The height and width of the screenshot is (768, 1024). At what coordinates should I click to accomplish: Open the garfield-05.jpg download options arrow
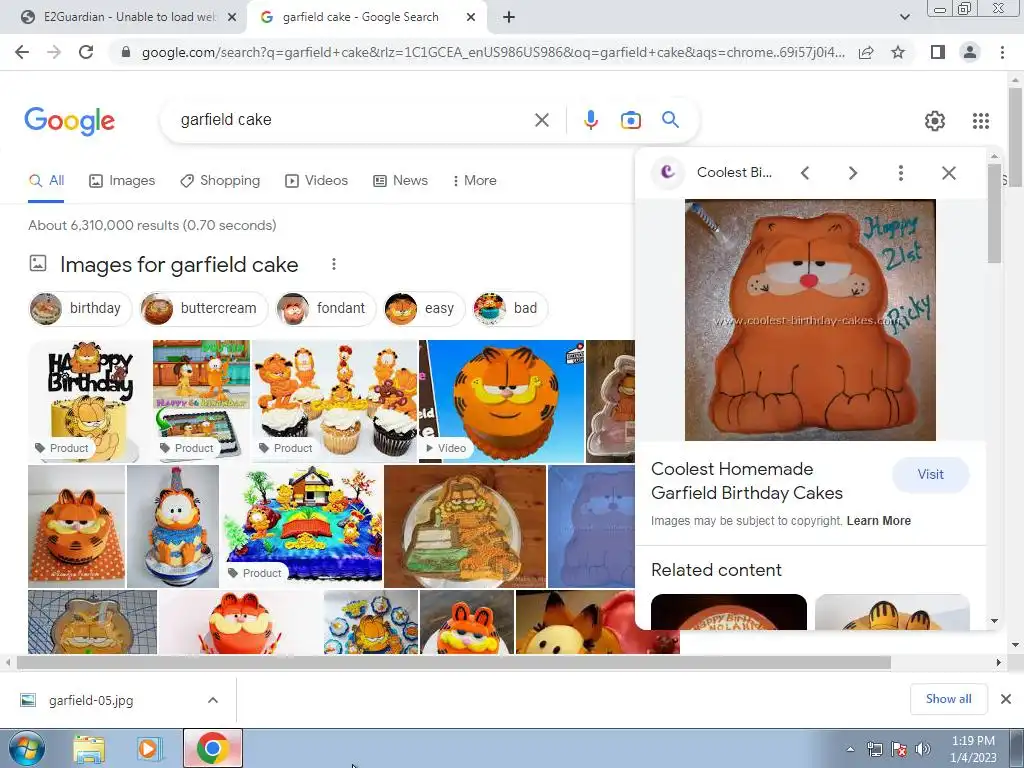[213, 700]
